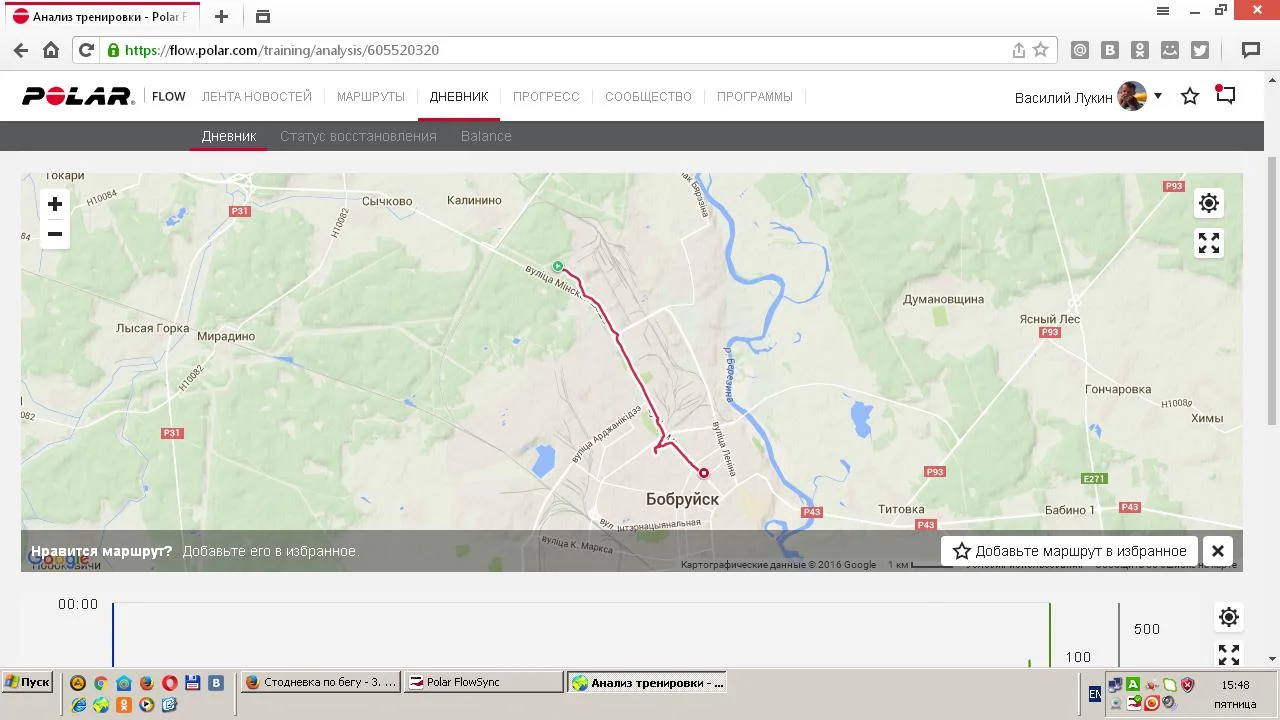Click the star icon in Polar header
This screenshot has height=720, width=1280.
pos(1190,96)
